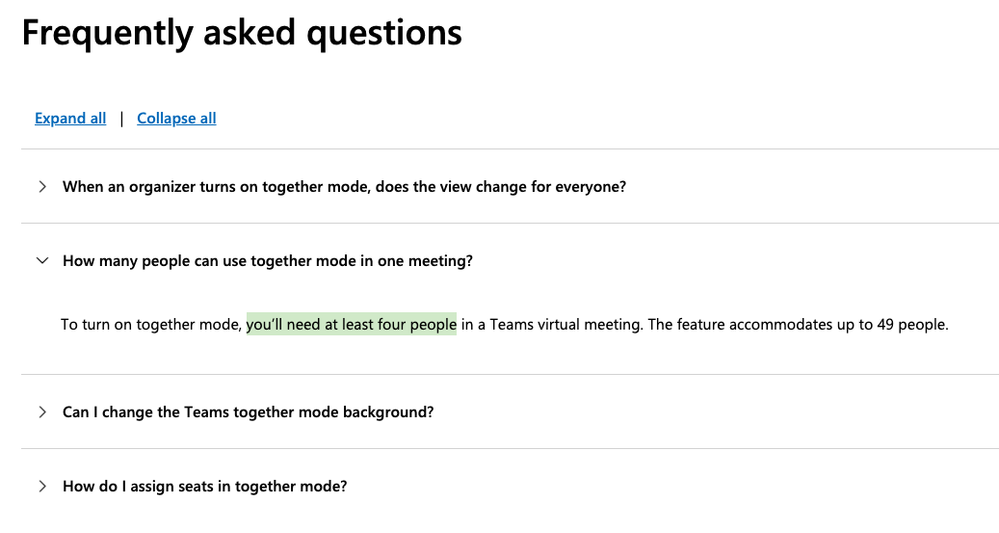This screenshot has width=999, height=533.
Task: Click the 'Frequently asked questions' heading
Action: point(241,33)
